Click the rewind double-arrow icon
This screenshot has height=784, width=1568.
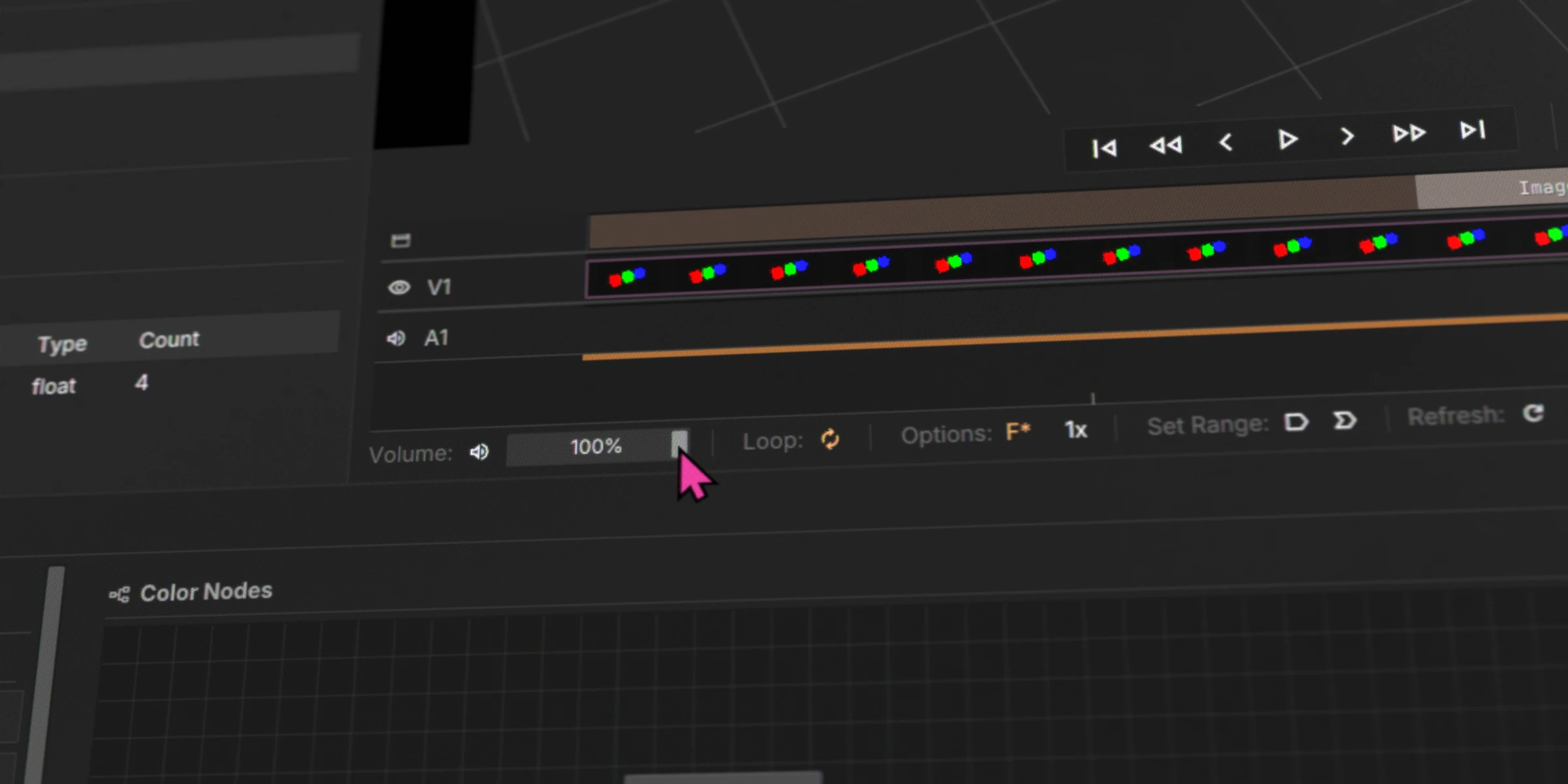1168,145
